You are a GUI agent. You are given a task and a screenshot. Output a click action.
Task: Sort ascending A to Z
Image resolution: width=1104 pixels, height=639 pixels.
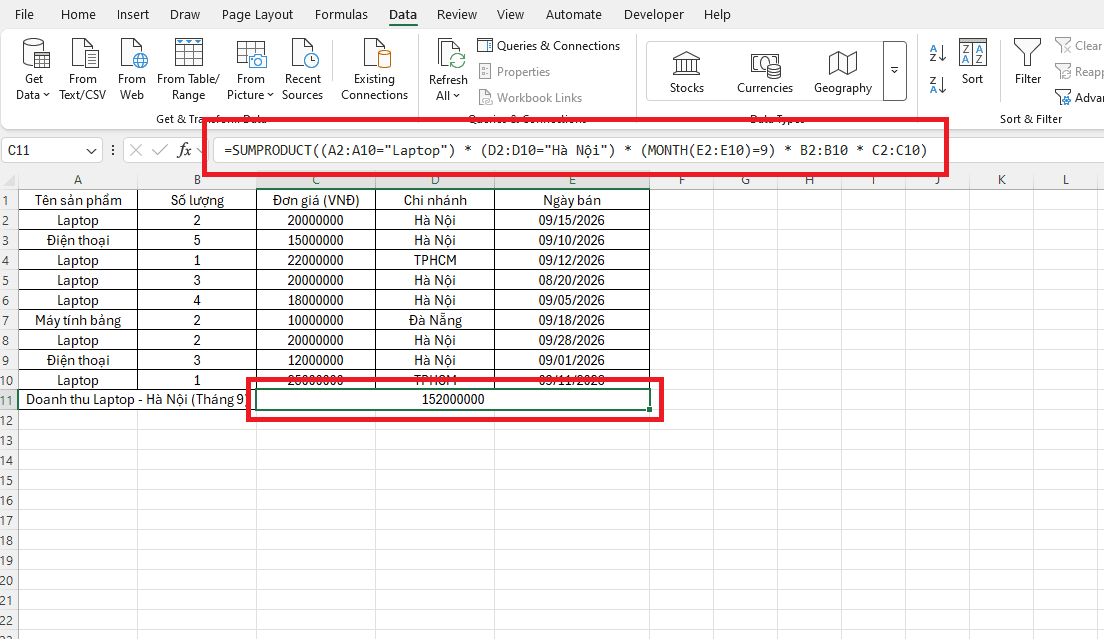(x=938, y=53)
